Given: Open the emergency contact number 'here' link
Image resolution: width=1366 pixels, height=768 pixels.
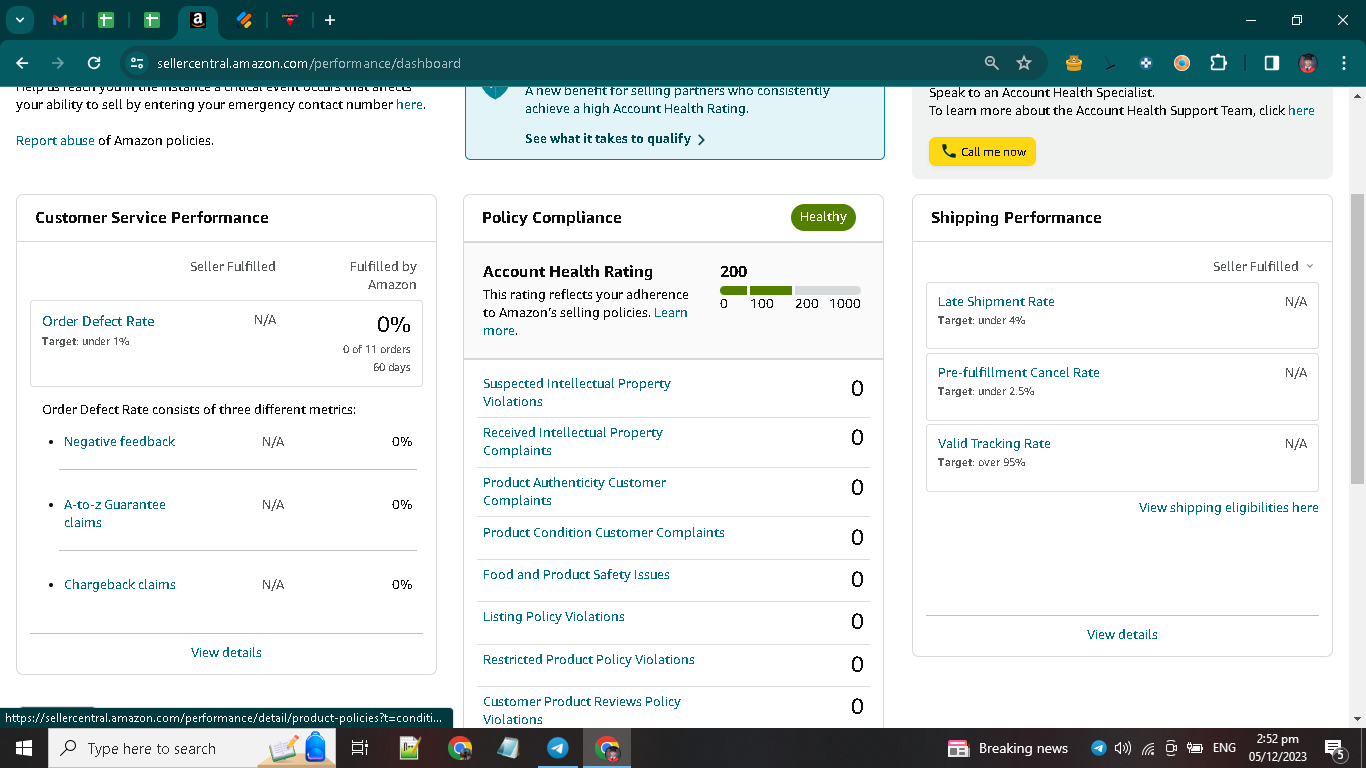Looking at the screenshot, I should tap(409, 104).
